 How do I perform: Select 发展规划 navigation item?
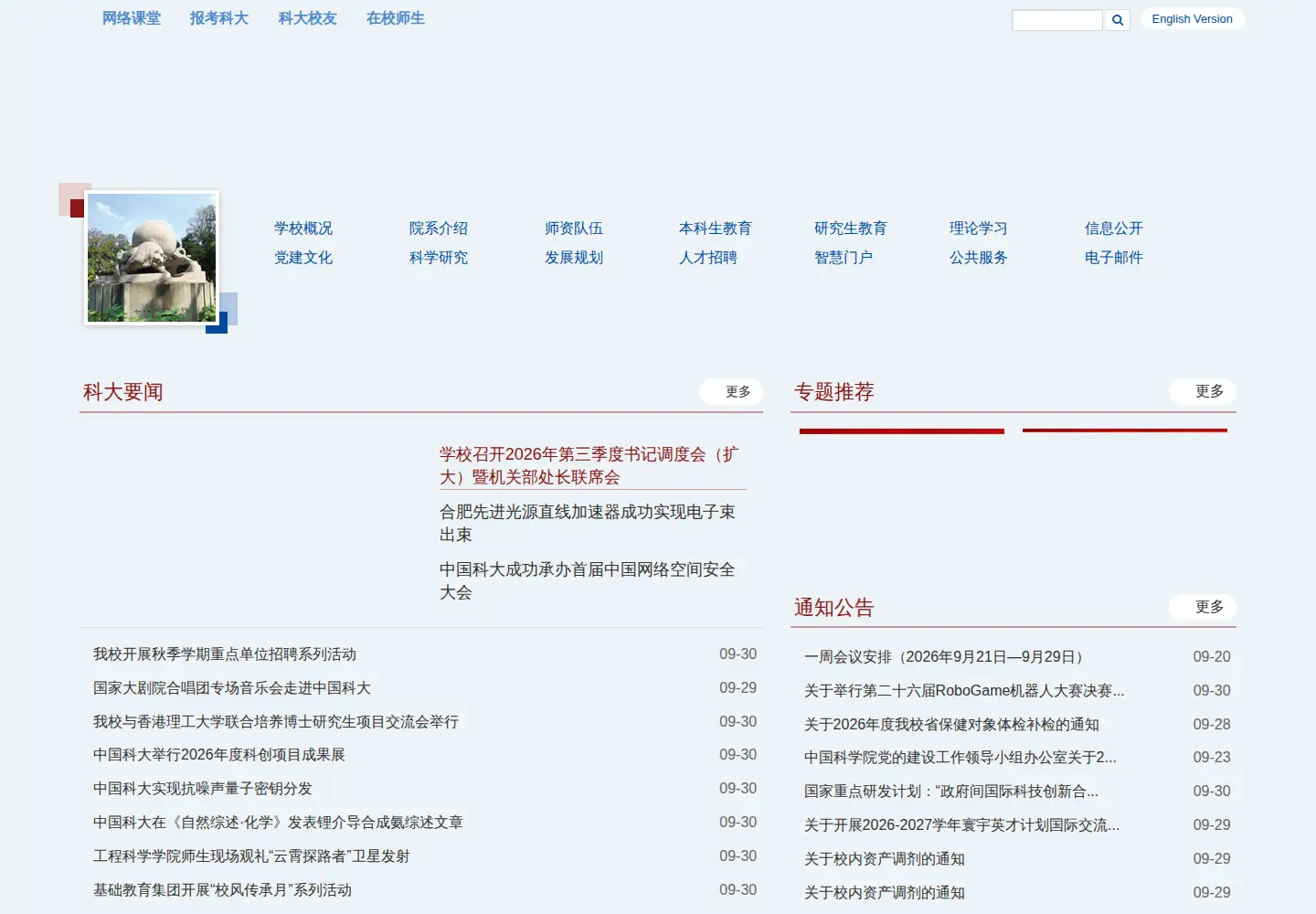(574, 258)
